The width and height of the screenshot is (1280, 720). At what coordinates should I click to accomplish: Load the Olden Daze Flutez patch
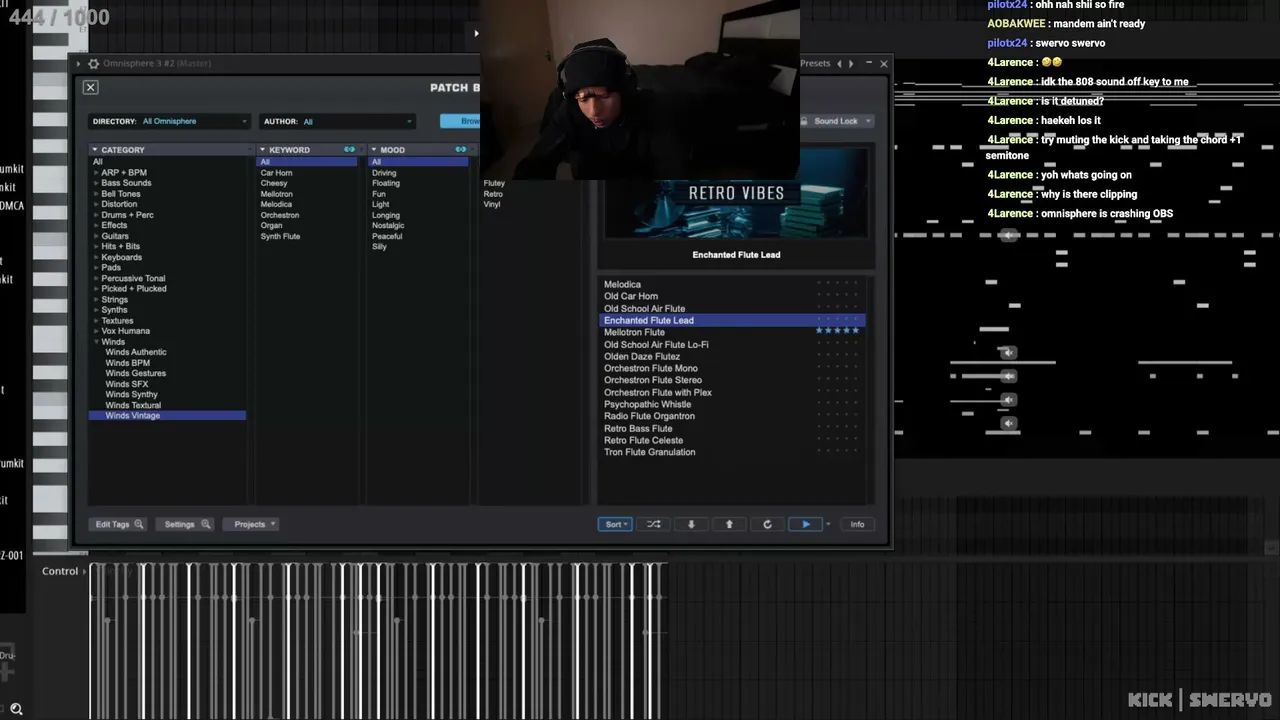[642, 357]
